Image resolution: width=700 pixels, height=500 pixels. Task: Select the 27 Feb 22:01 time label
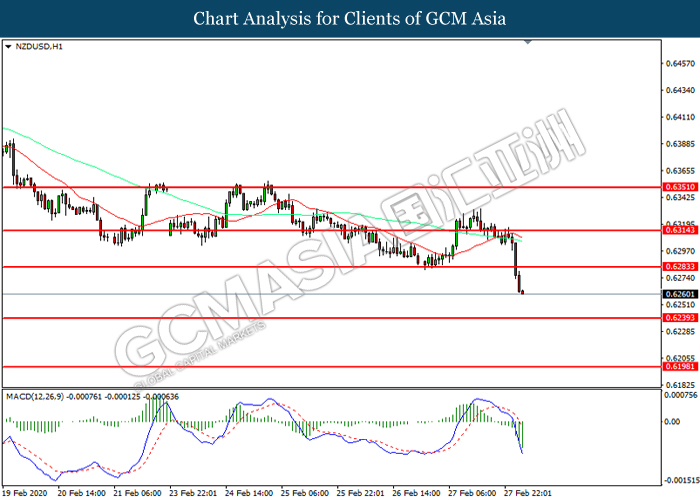tap(528, 493)
